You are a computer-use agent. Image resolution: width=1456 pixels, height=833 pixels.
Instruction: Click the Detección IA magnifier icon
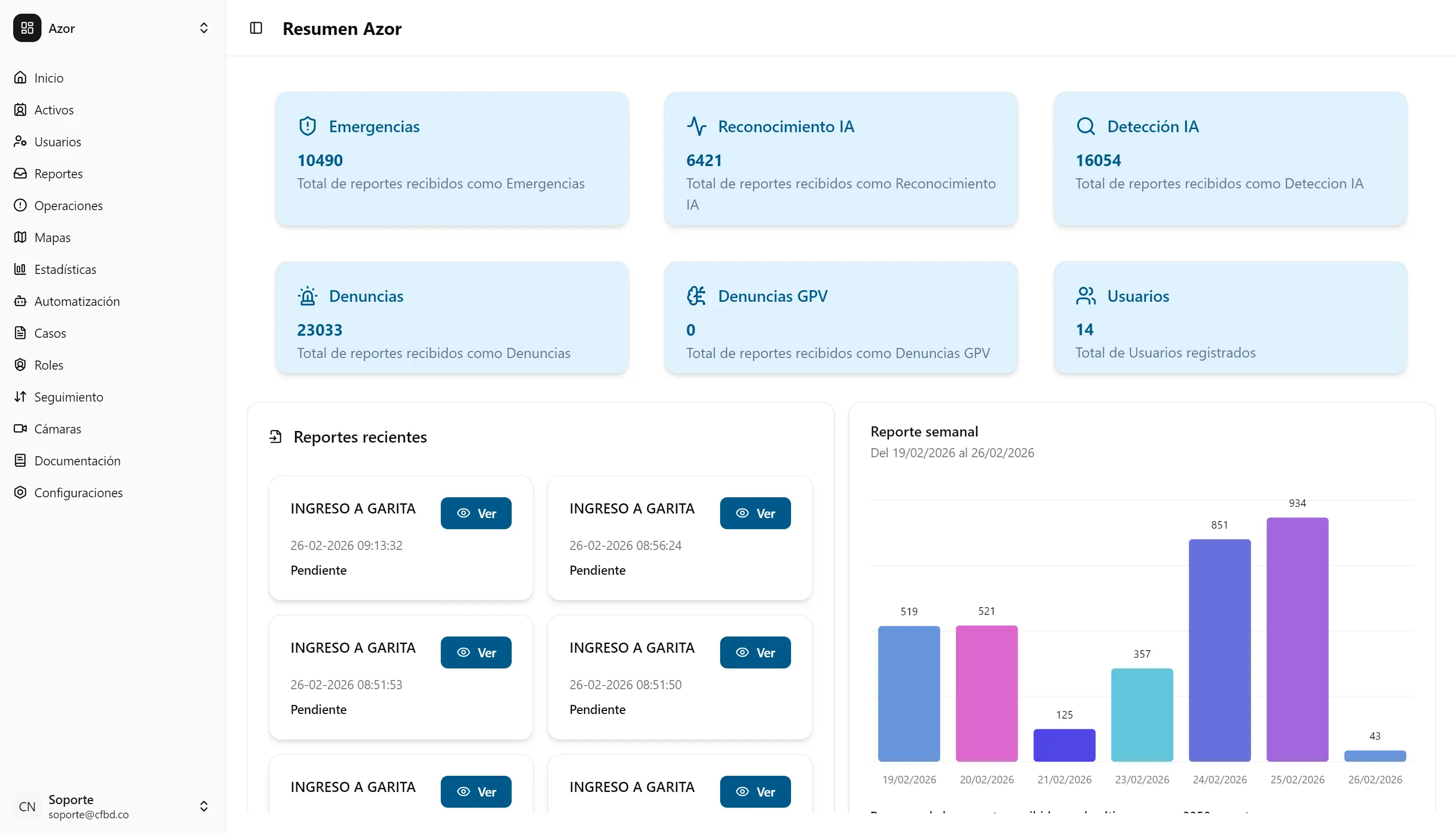click(1086, 126)
